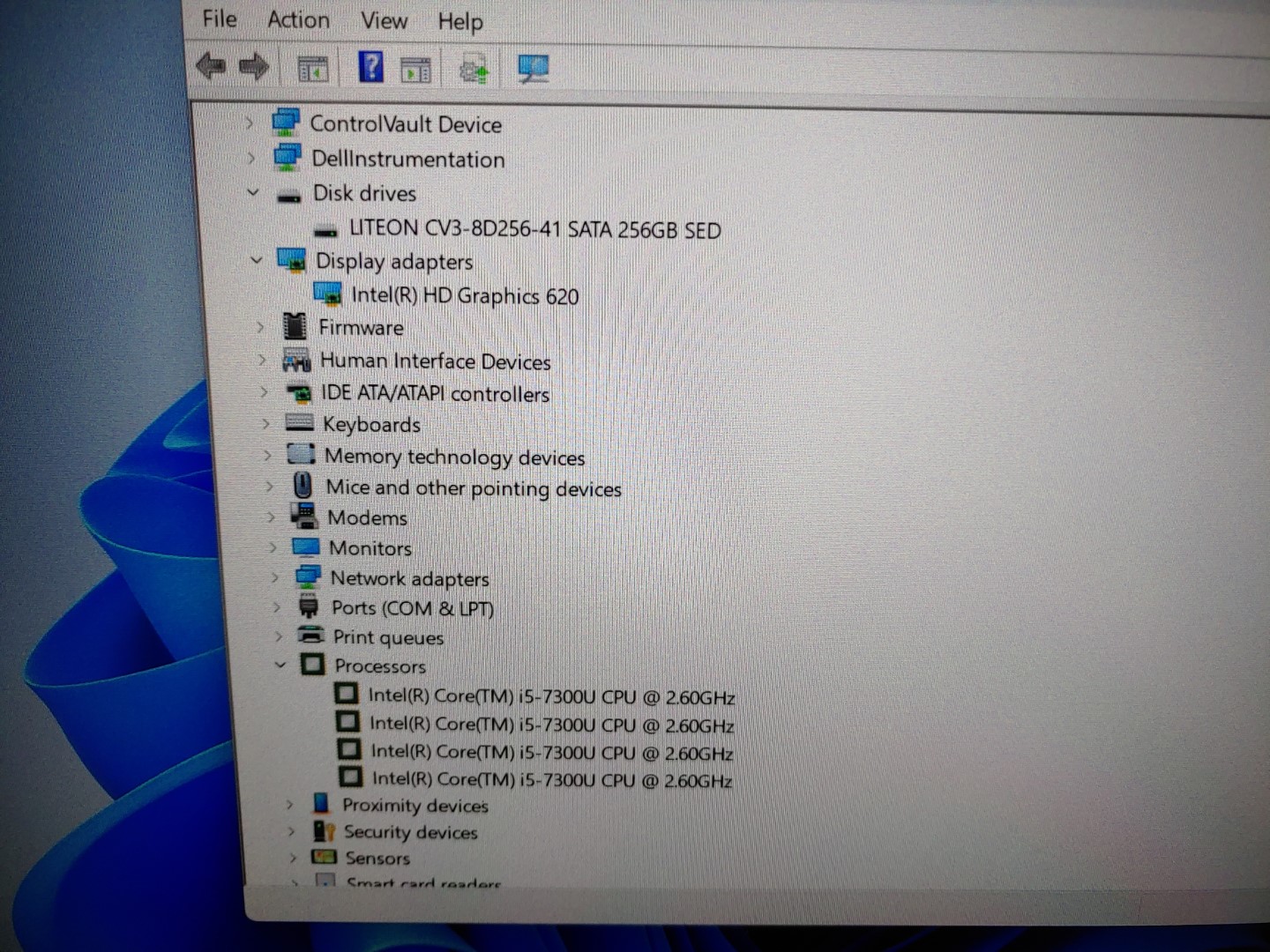This screenshot has height=952, width=1270.
Task: Click the Human Interface Devices icon
Action: pos(296,360)
